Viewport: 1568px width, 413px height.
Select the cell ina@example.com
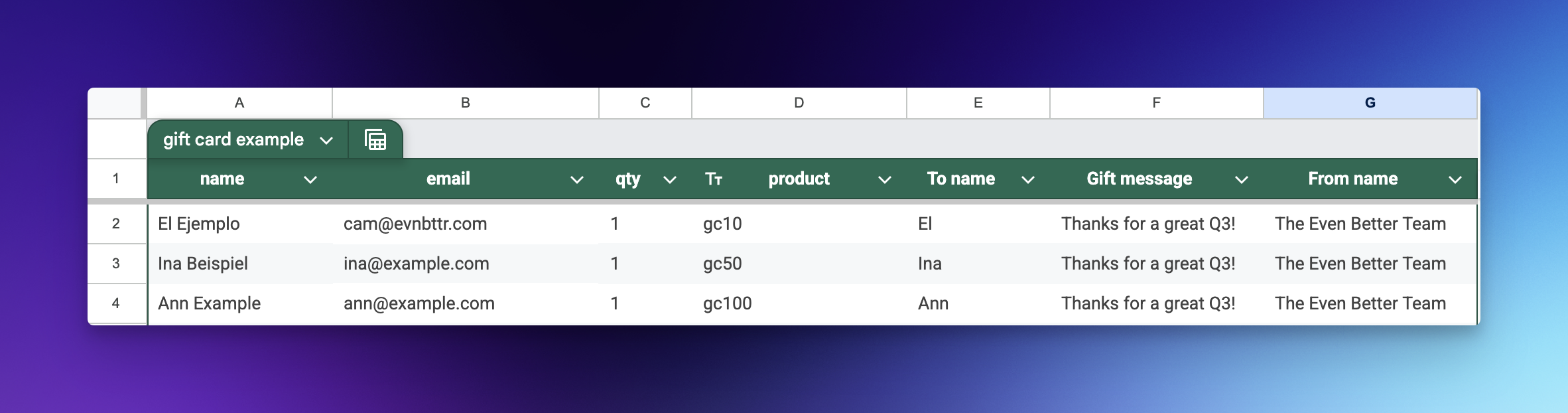tap(466, 264)
